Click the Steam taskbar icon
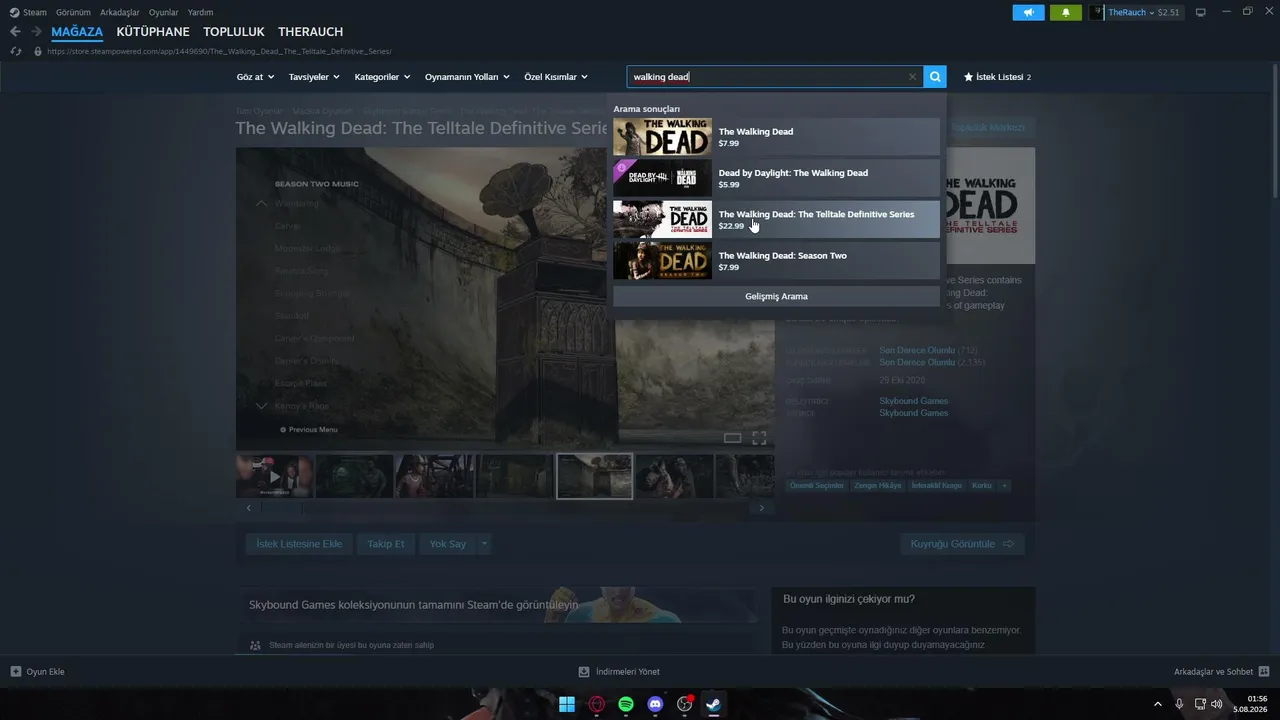 pos(713,704)
